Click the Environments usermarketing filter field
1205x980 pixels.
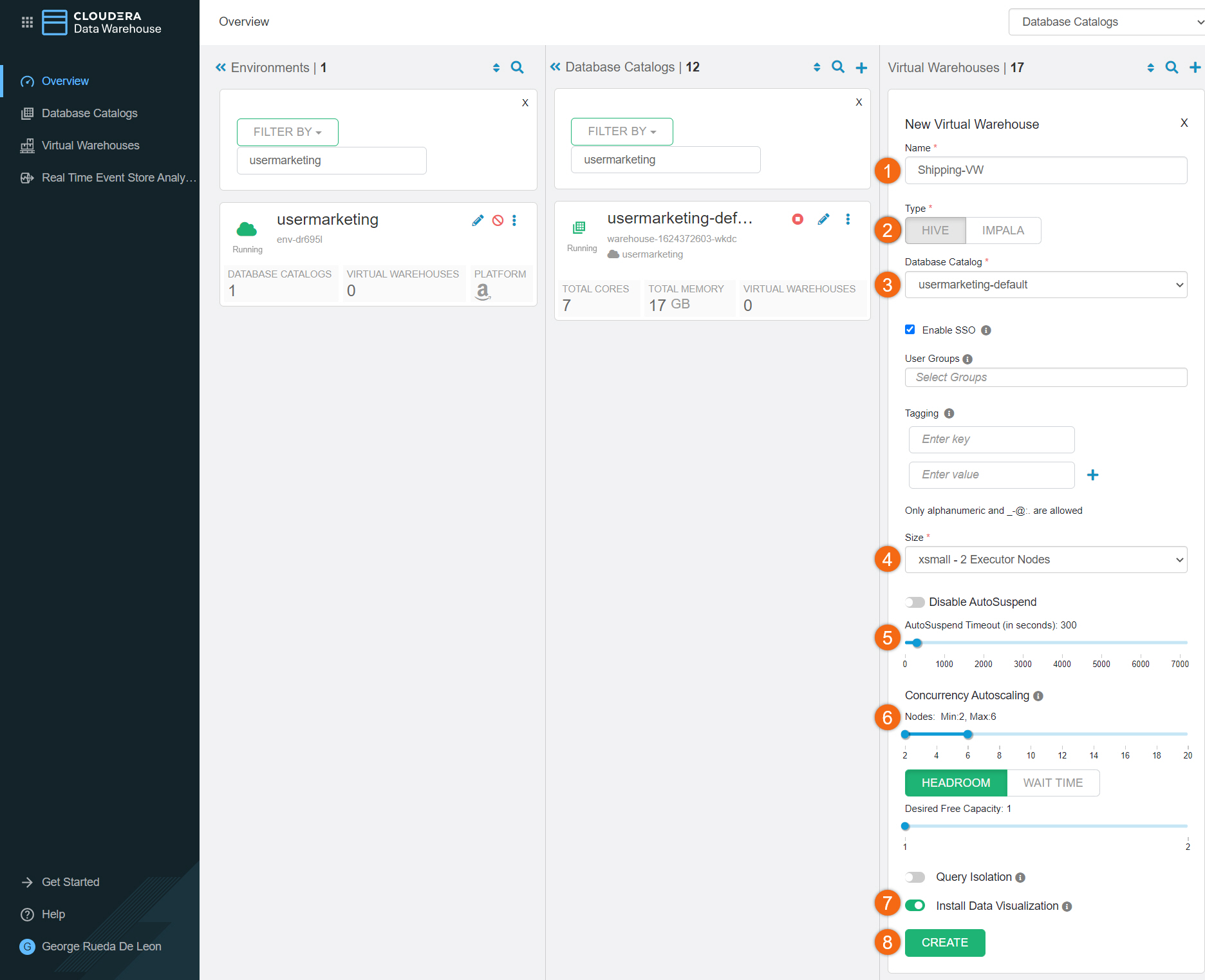(x=332, y=160)
